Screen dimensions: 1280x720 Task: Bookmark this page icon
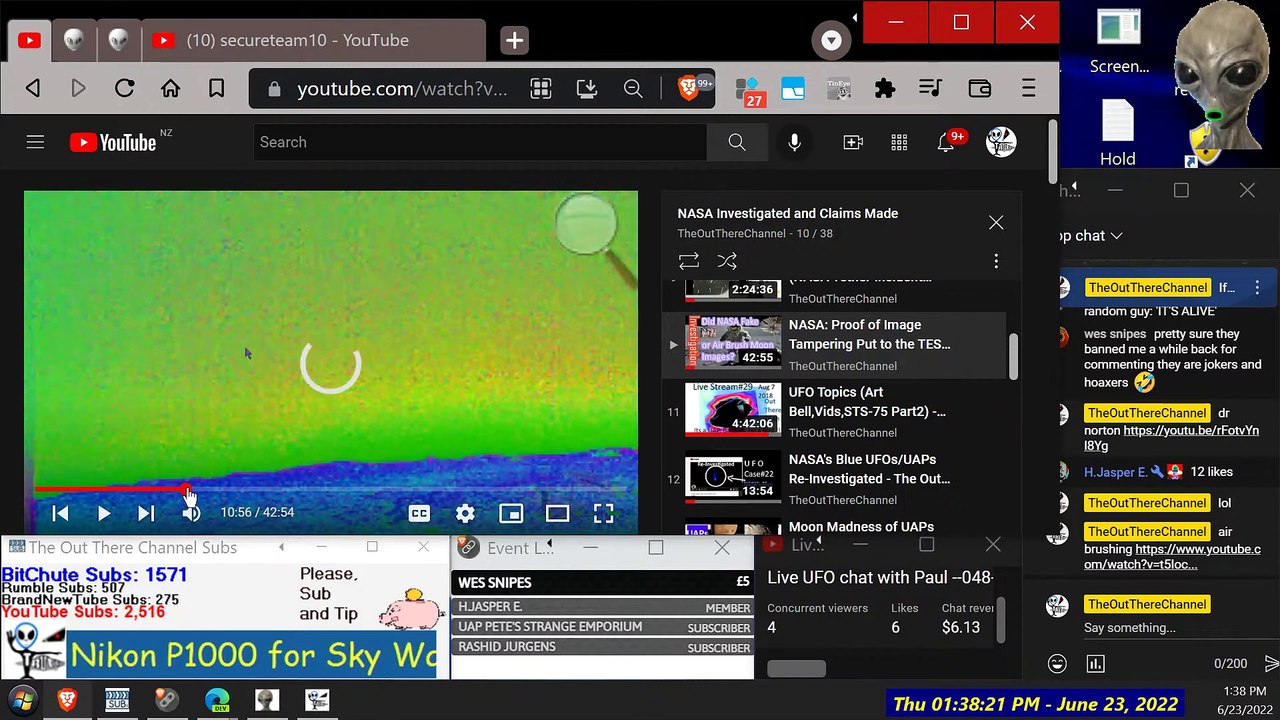216,89
